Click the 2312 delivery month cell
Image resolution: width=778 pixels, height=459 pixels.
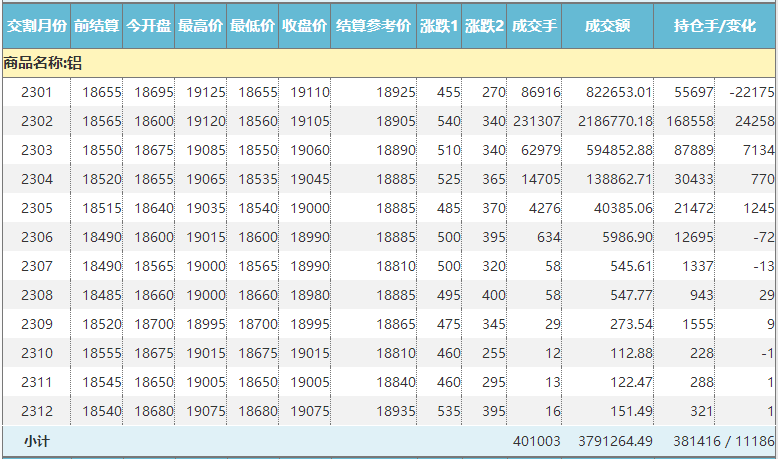(x=37, y=411)
